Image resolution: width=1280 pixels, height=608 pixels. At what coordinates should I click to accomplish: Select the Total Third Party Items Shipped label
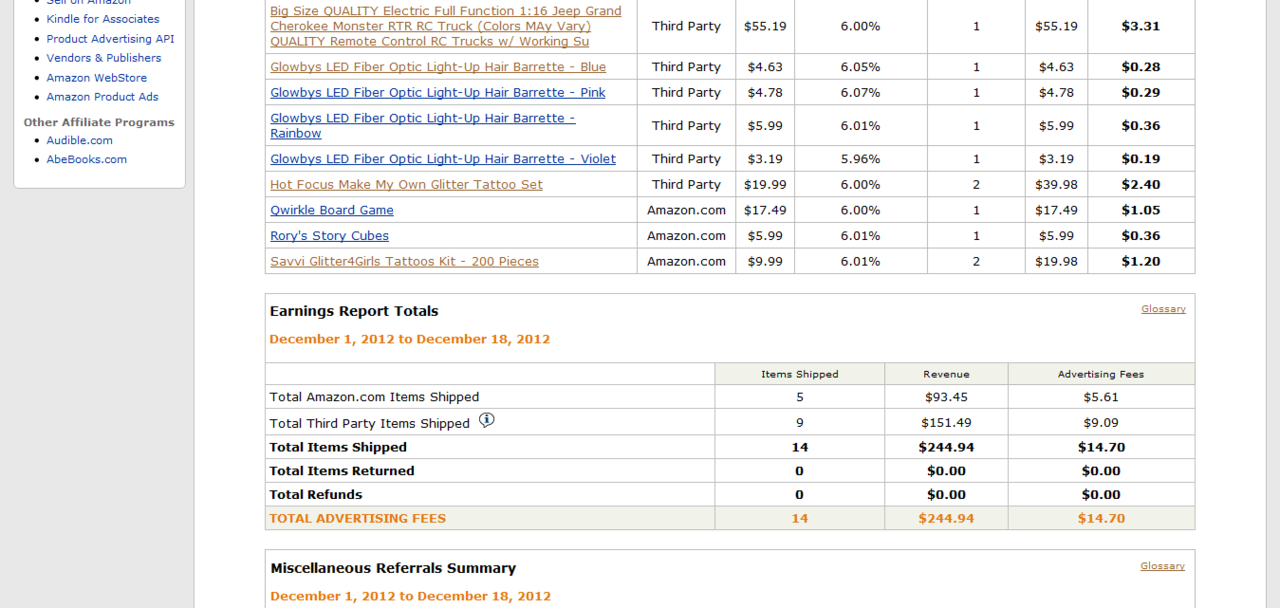pyautogui.click(x=370, y=424)
